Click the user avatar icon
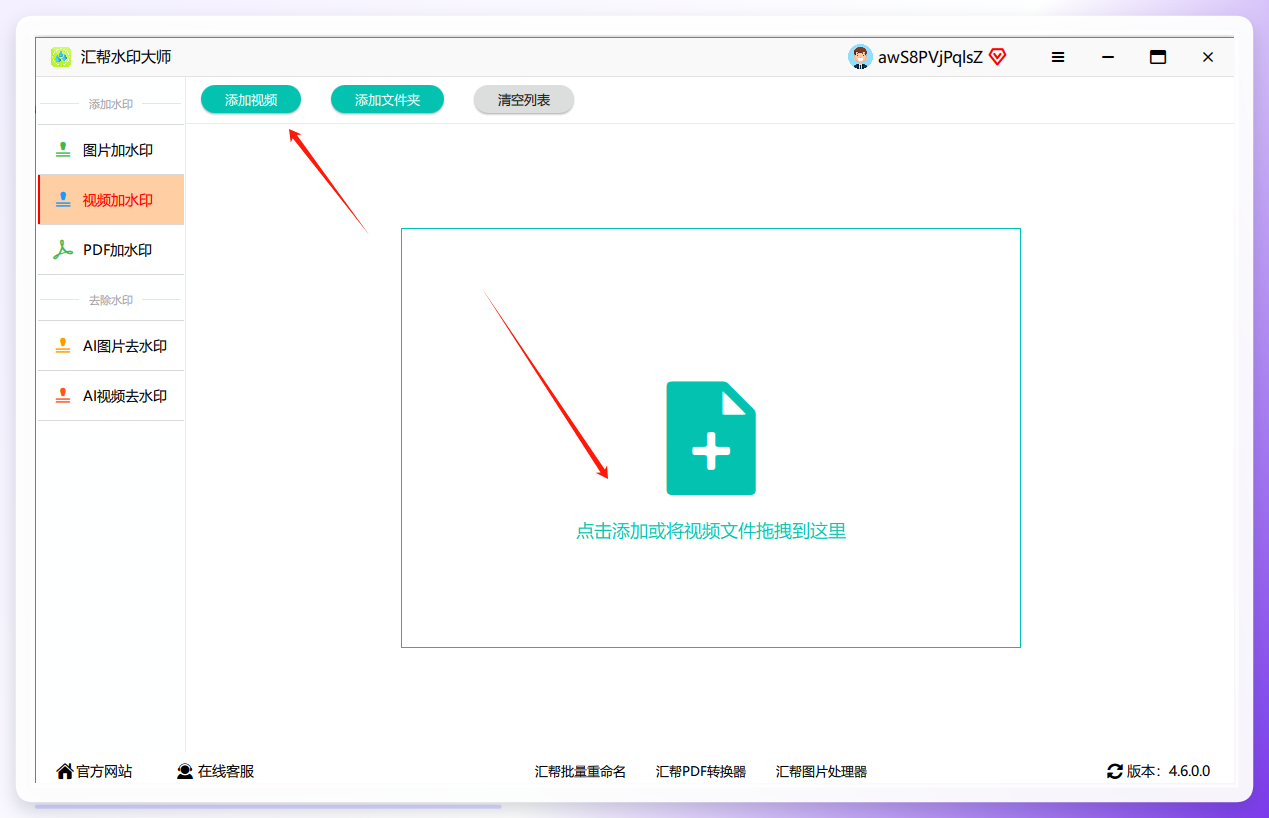The height and width of the screenshot is (818, 1269). coord(860,57)
